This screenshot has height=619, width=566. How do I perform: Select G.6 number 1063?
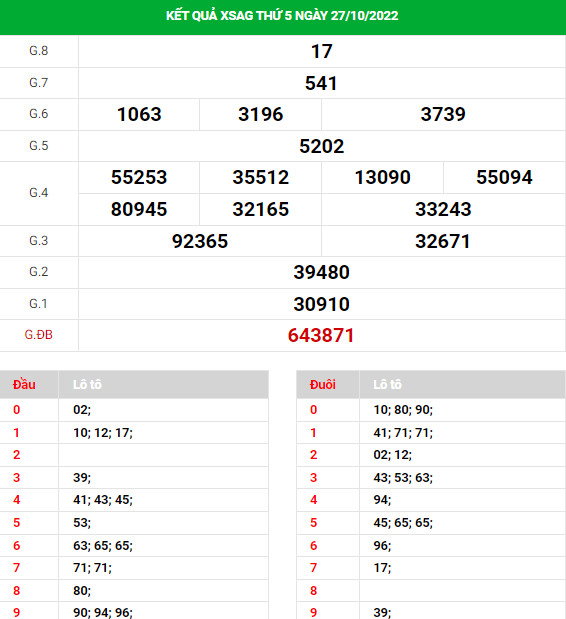[139, 114]
